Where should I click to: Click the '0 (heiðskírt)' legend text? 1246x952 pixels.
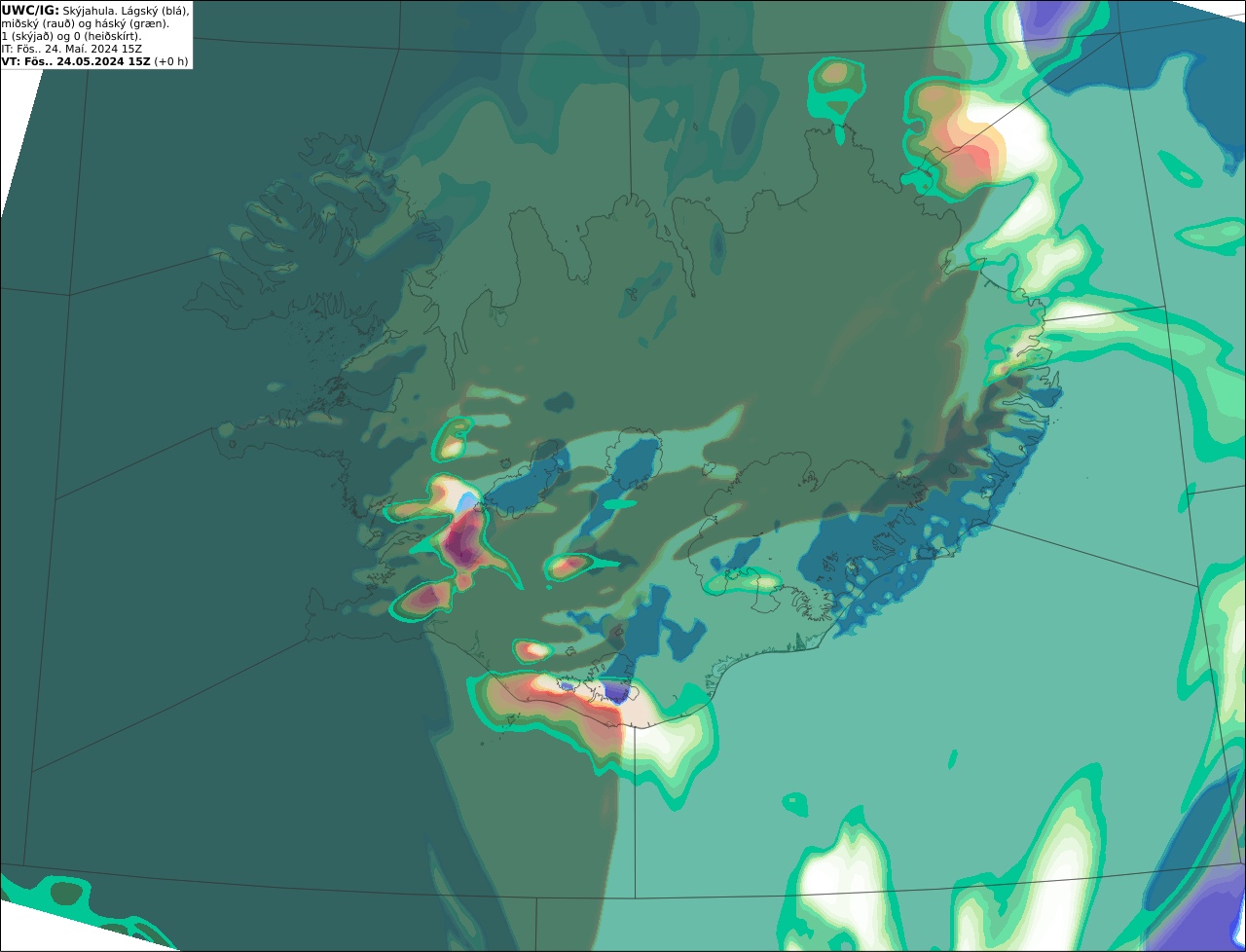click(107, 36)
